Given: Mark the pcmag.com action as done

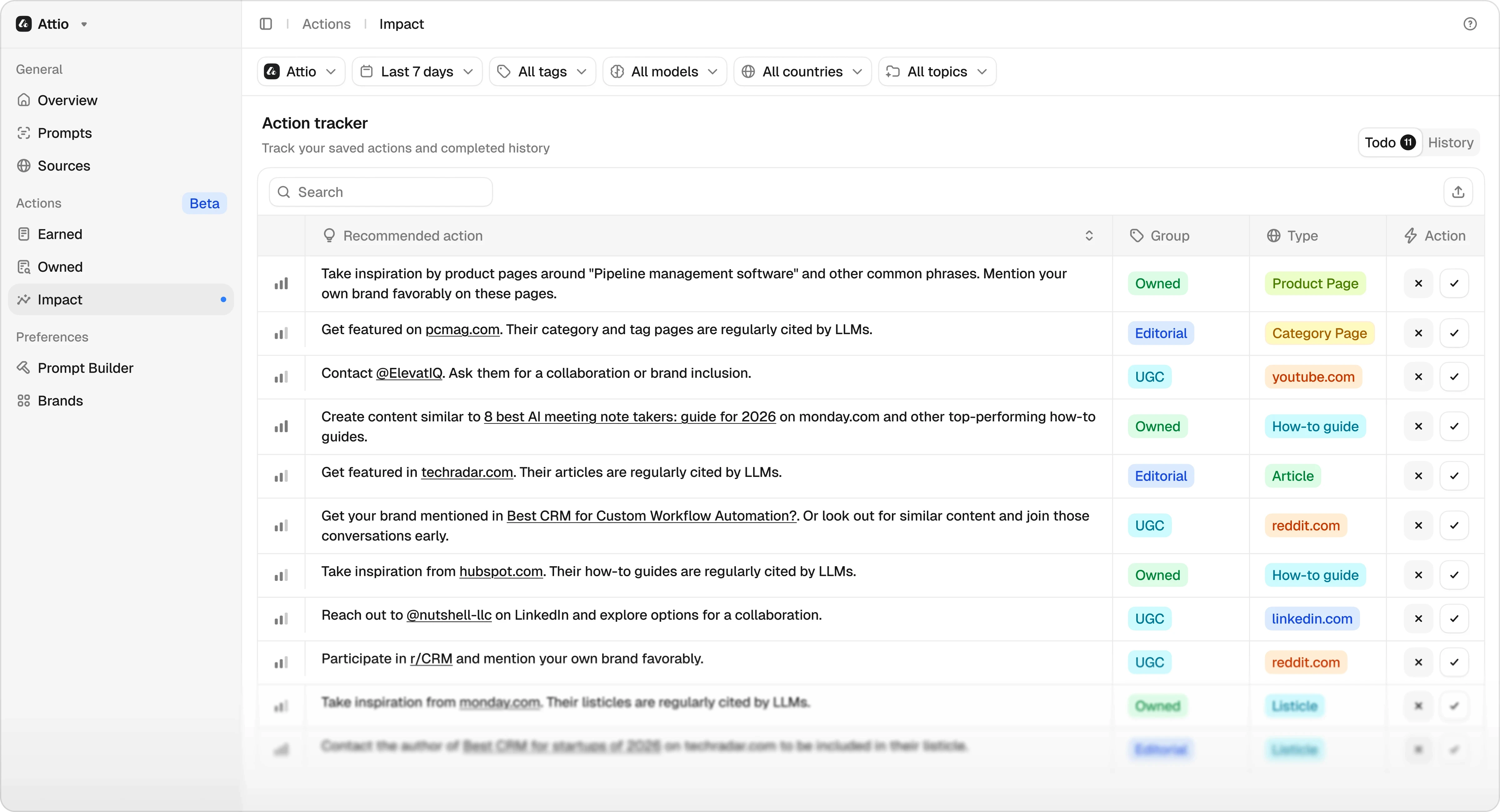Looking at the screenshot, I should pyautogui.click(x=1454, y=333).
